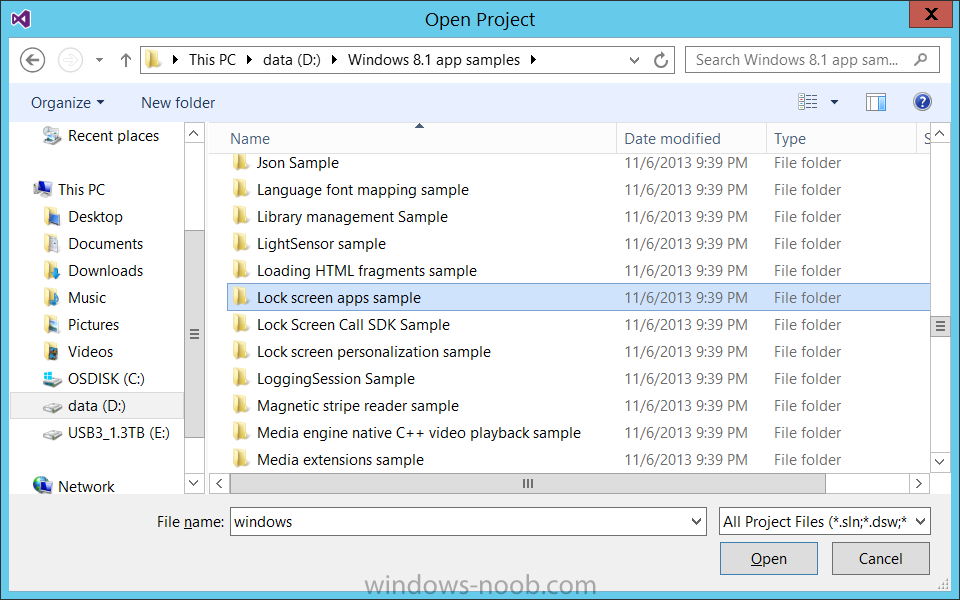Select Language font mapping sample folder
960x600 pixels.
(x=362, y=190)
